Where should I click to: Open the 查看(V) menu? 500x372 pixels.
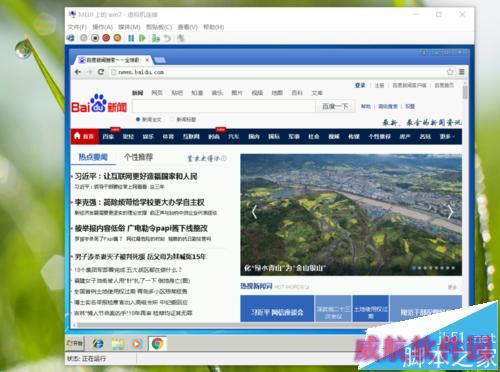[187, 27]
